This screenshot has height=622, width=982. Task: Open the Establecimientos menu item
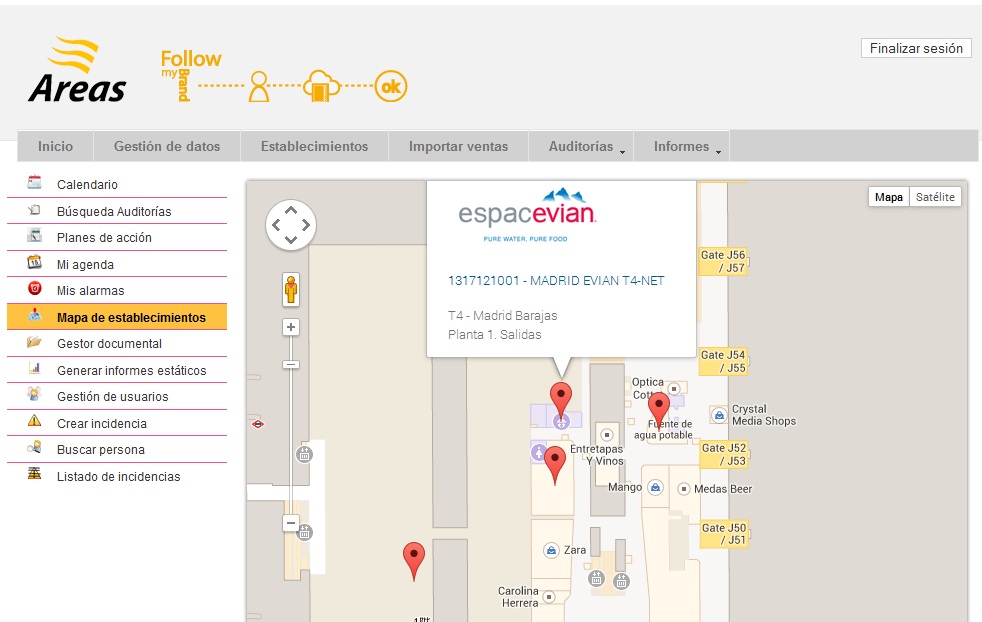coord(314,147)
